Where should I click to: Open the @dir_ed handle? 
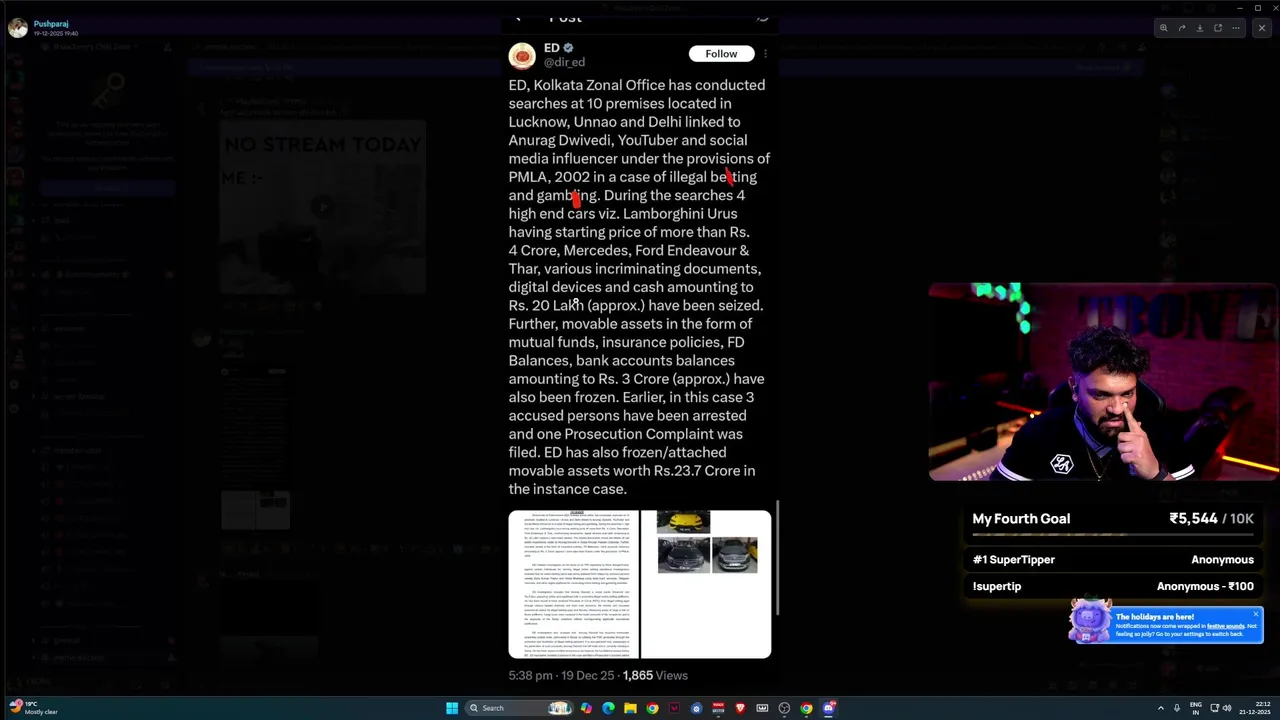[x=564, y=62]
